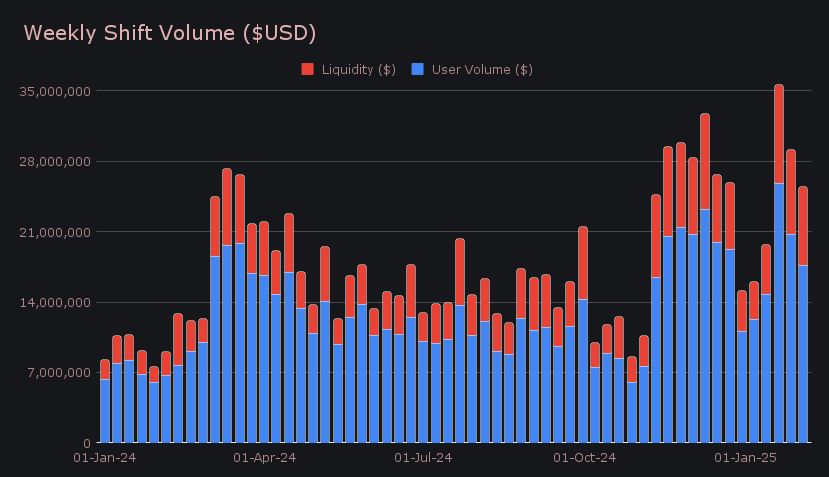
Task: Click the 21,000,000 y-axis label
Action: click(56, 232)
